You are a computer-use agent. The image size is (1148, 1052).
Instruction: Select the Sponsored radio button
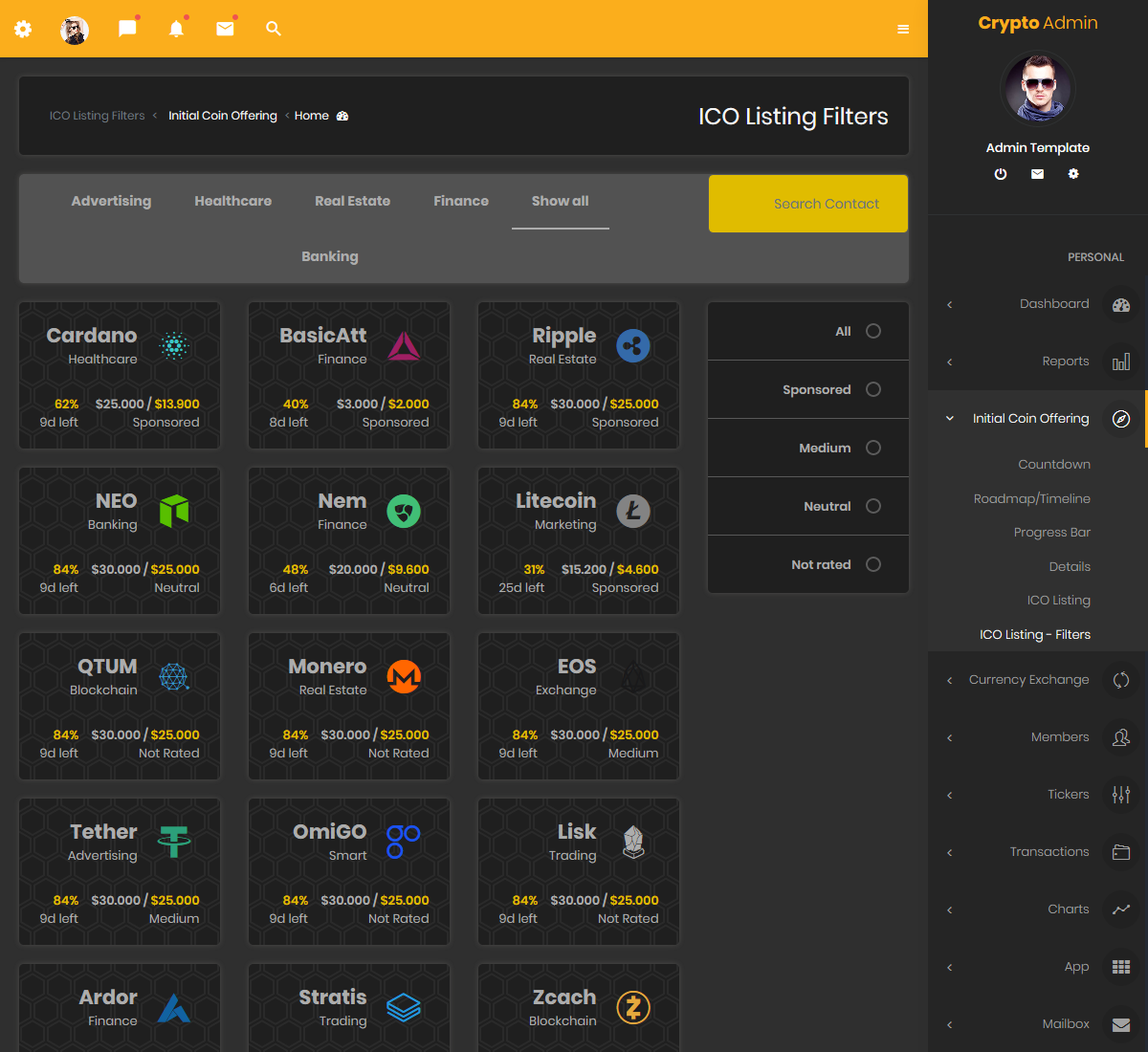[873, 389]
